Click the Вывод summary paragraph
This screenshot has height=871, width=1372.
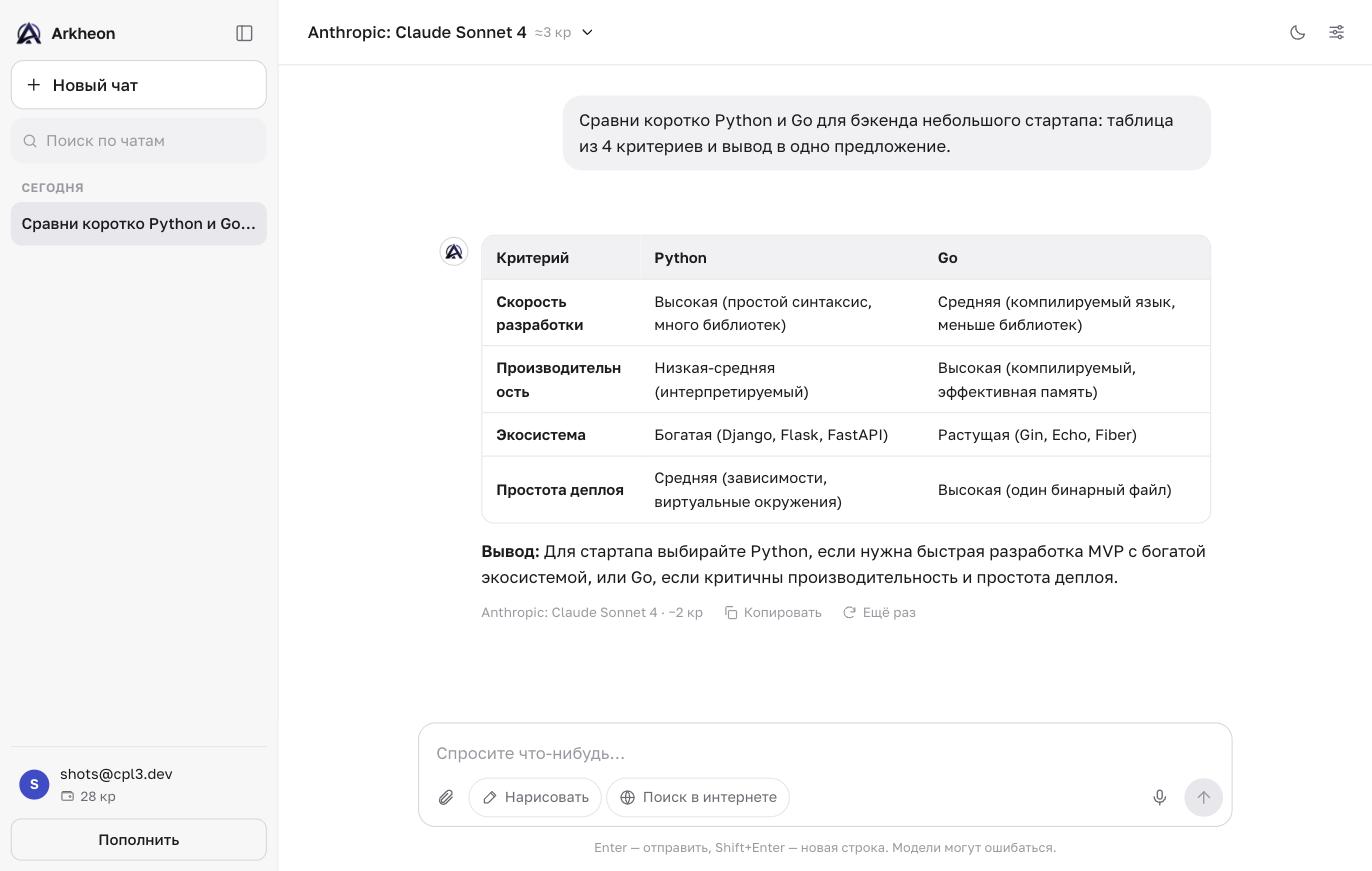845,564
